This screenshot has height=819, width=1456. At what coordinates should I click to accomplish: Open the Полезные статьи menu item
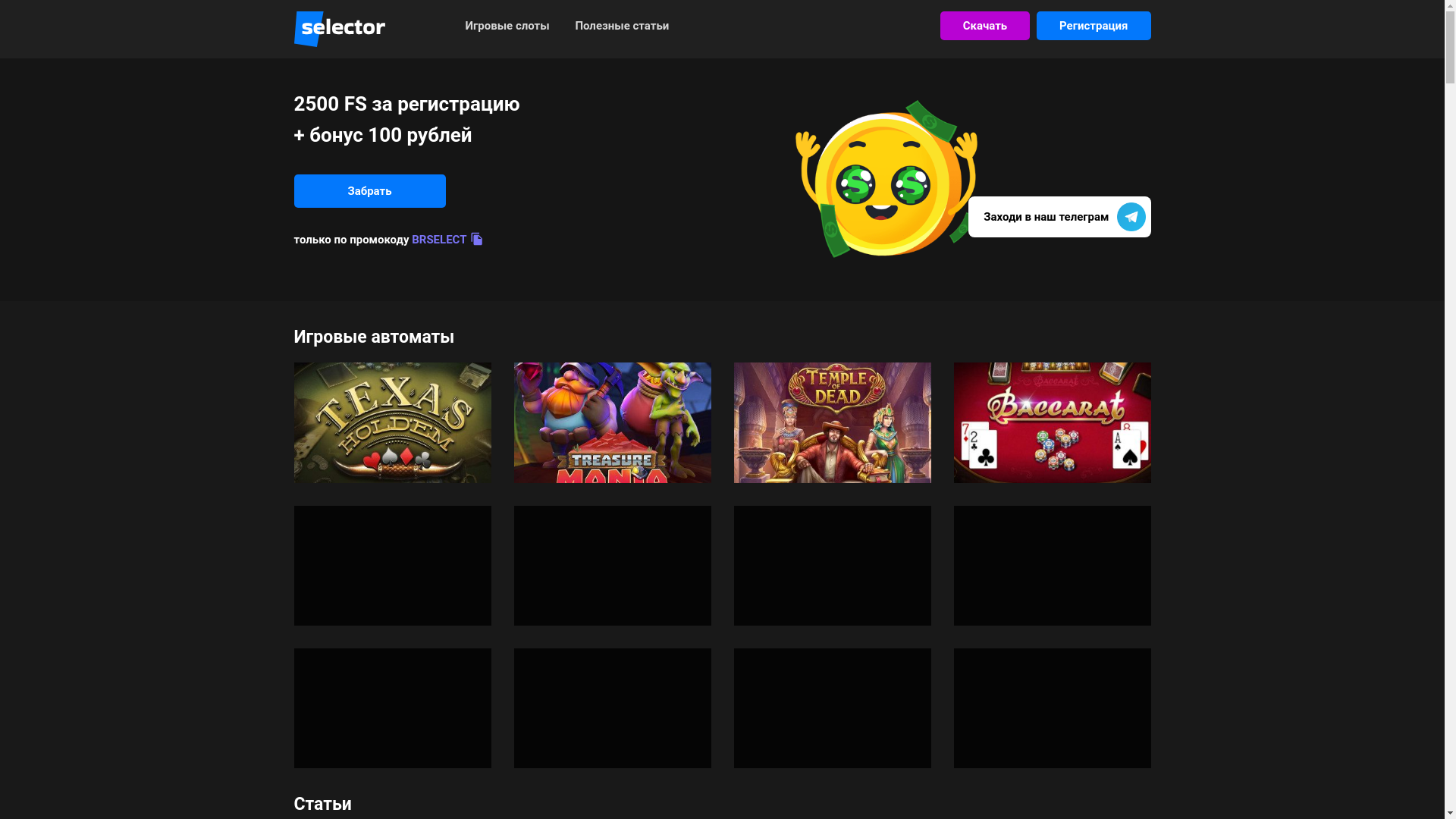(x=622, y=26)
